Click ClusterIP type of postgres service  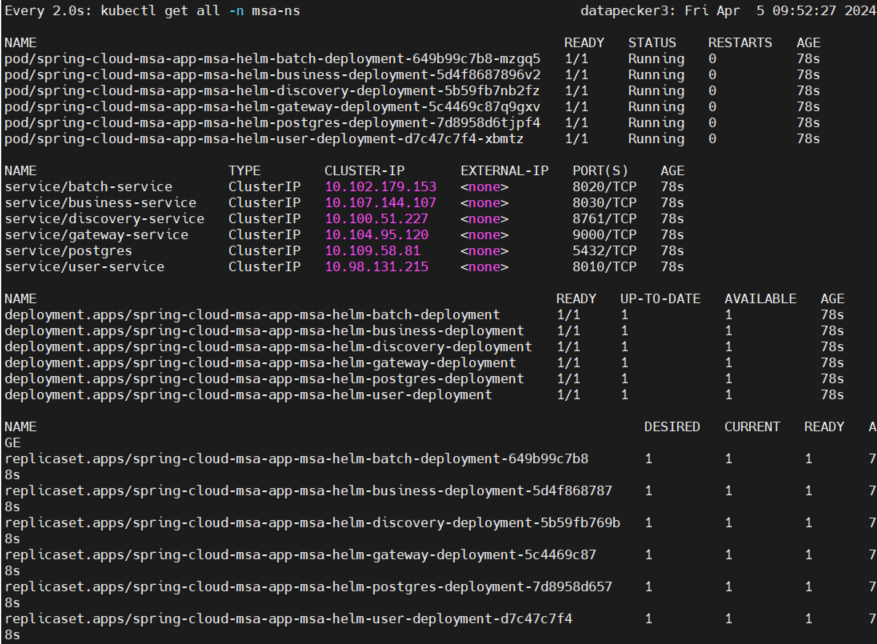264,251
